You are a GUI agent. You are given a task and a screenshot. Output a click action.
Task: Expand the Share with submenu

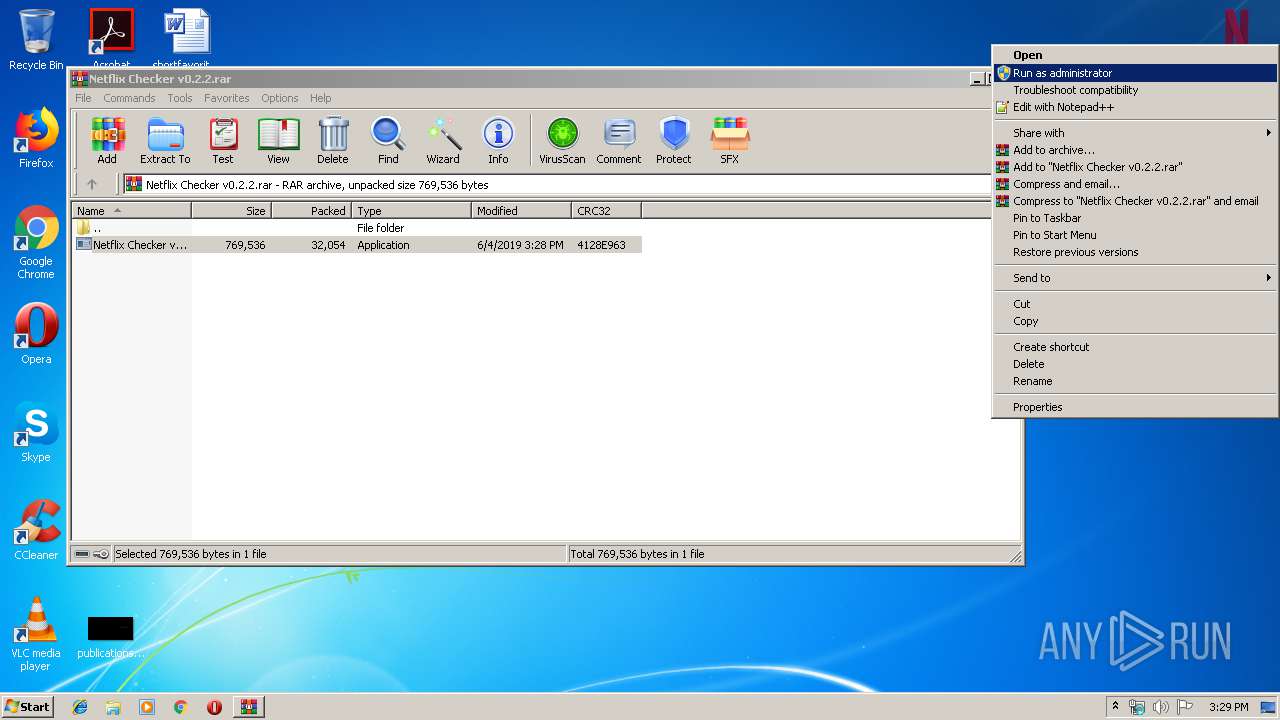(x=1135, y=133)
